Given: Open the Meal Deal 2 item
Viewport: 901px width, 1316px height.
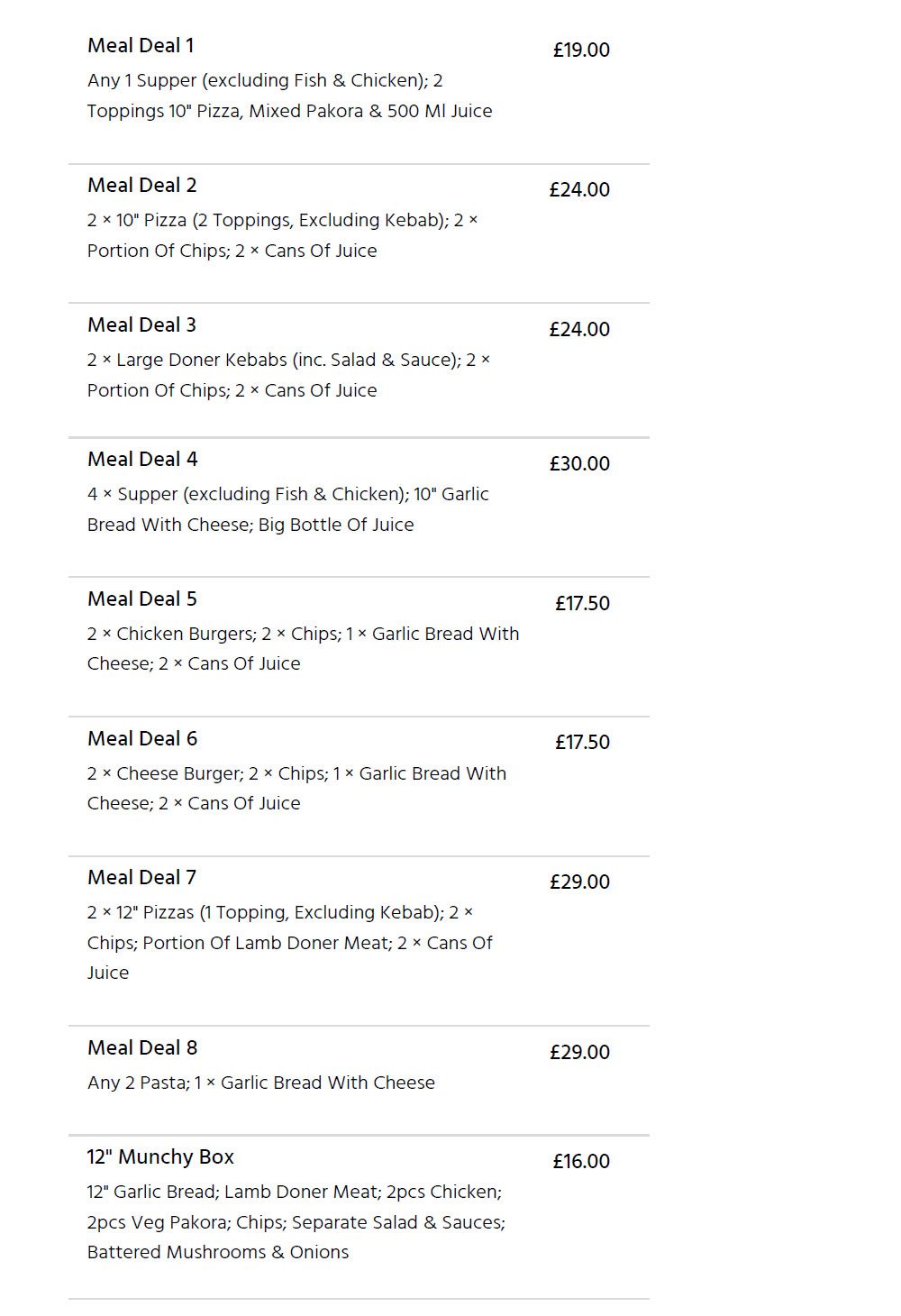Looking at the screenshot, I should [x=359, y=233].
